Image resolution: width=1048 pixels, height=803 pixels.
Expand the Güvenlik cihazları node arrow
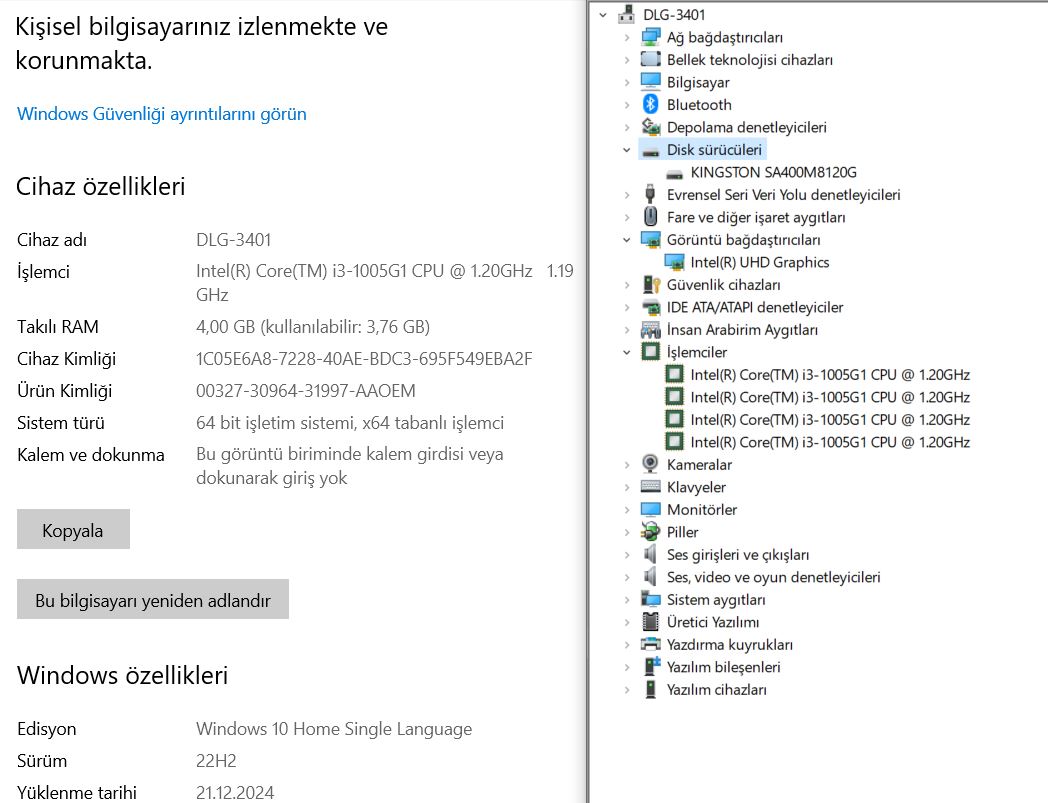pyautogui.click(x=626, y=285)
